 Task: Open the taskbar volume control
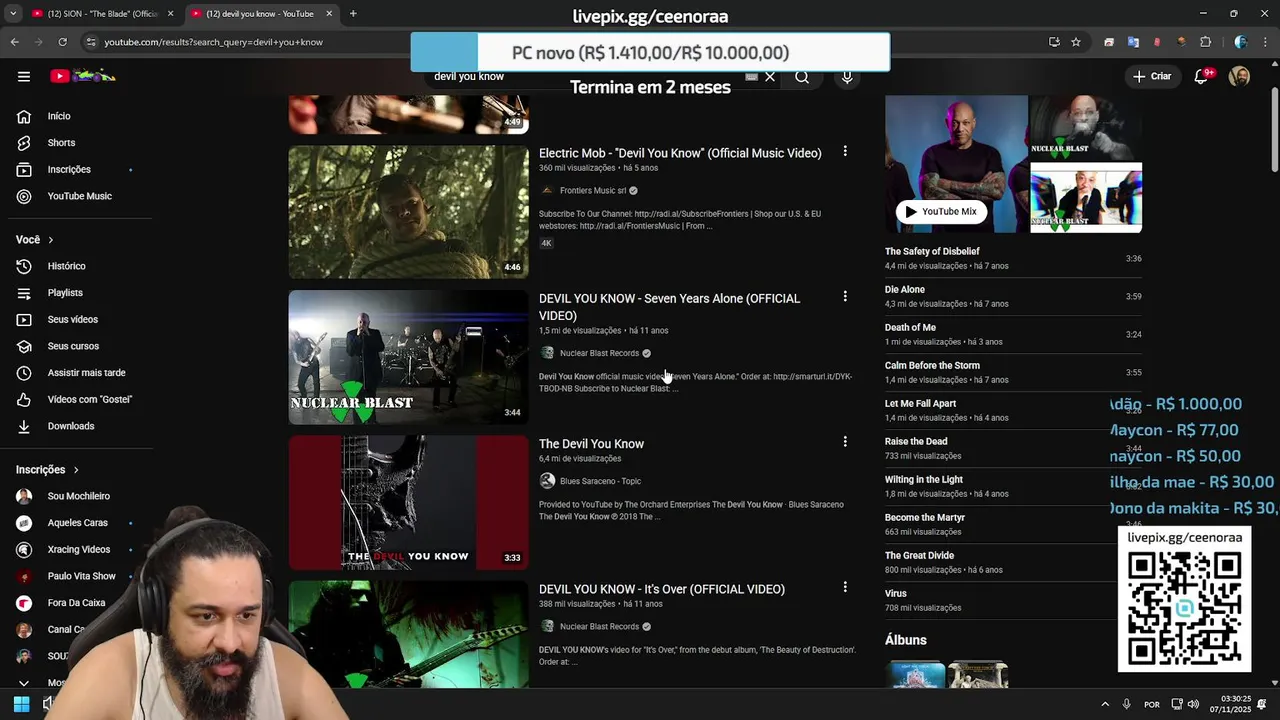(x=1193, y=704)
